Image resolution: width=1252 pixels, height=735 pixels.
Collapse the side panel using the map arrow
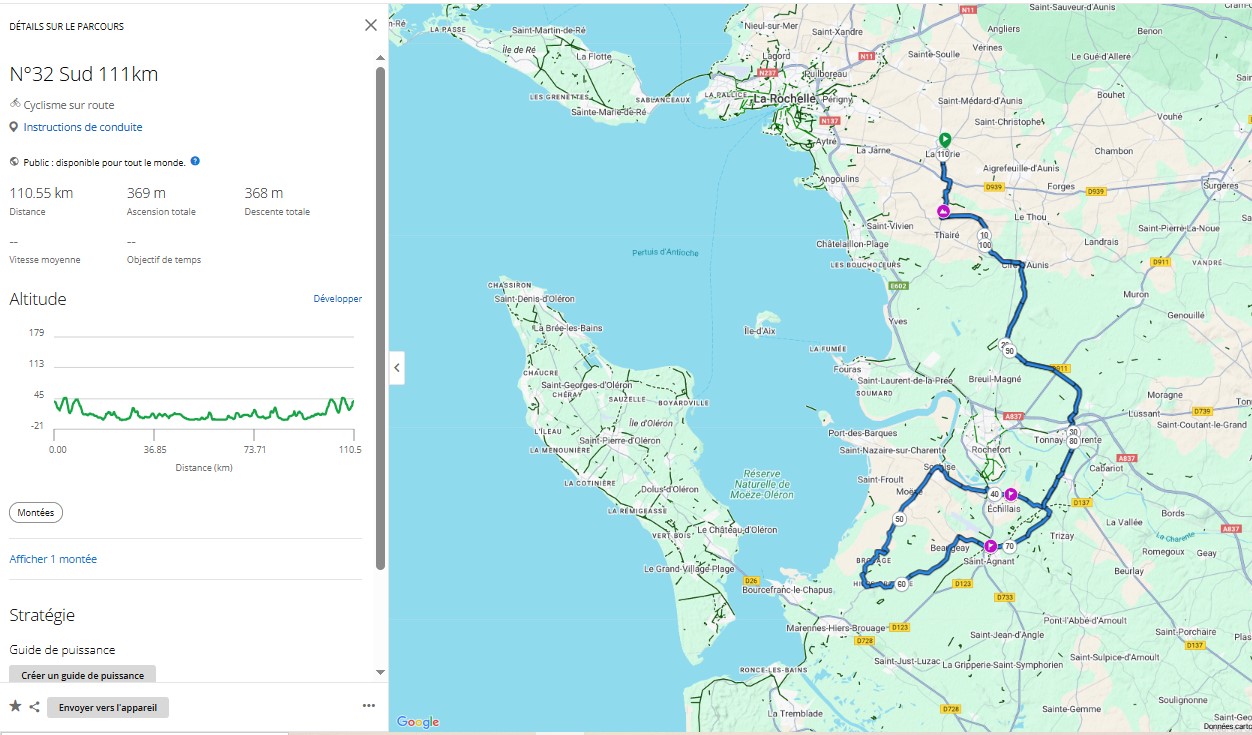[x=397, y=368]
